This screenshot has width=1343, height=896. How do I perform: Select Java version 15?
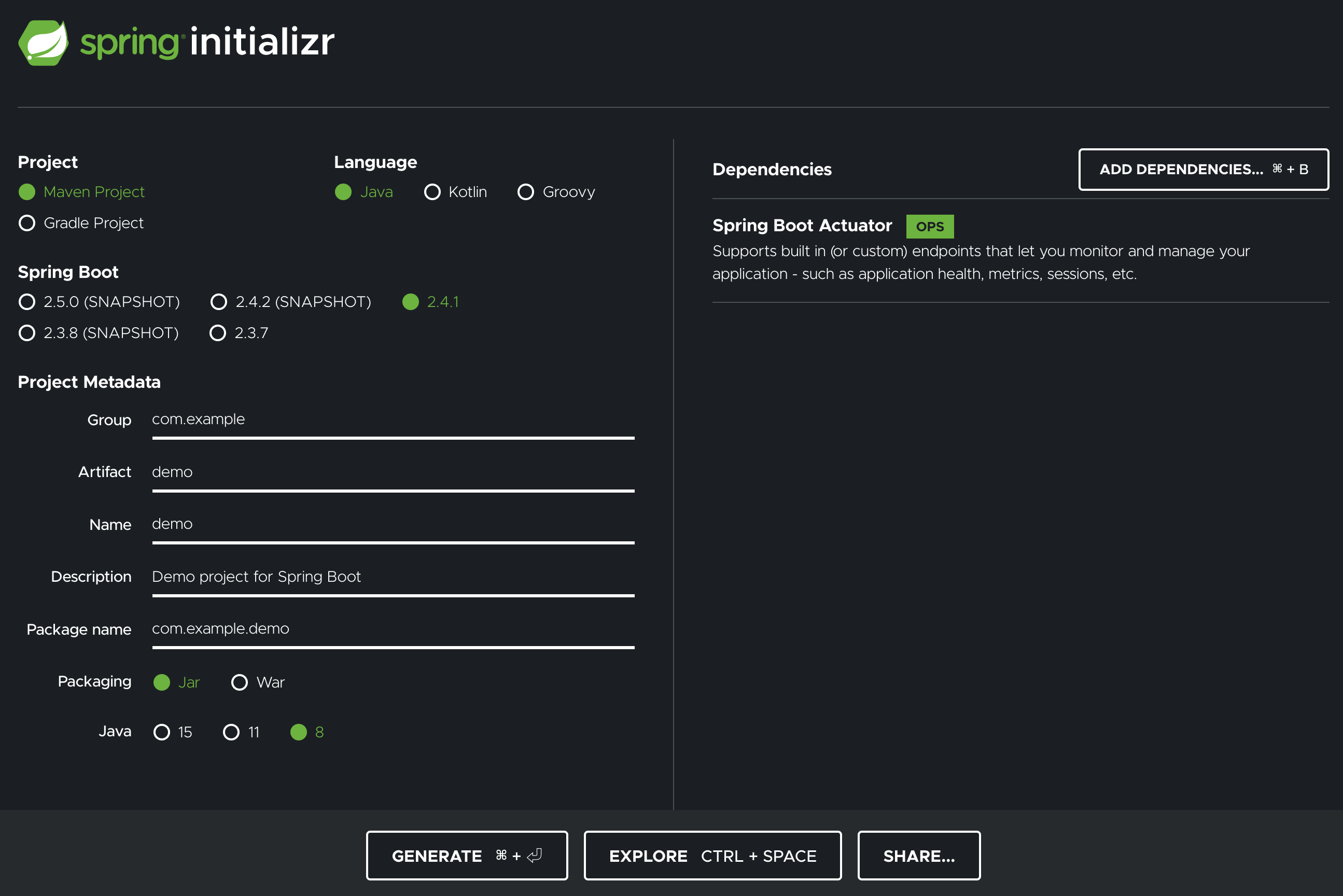coord(162,732)
